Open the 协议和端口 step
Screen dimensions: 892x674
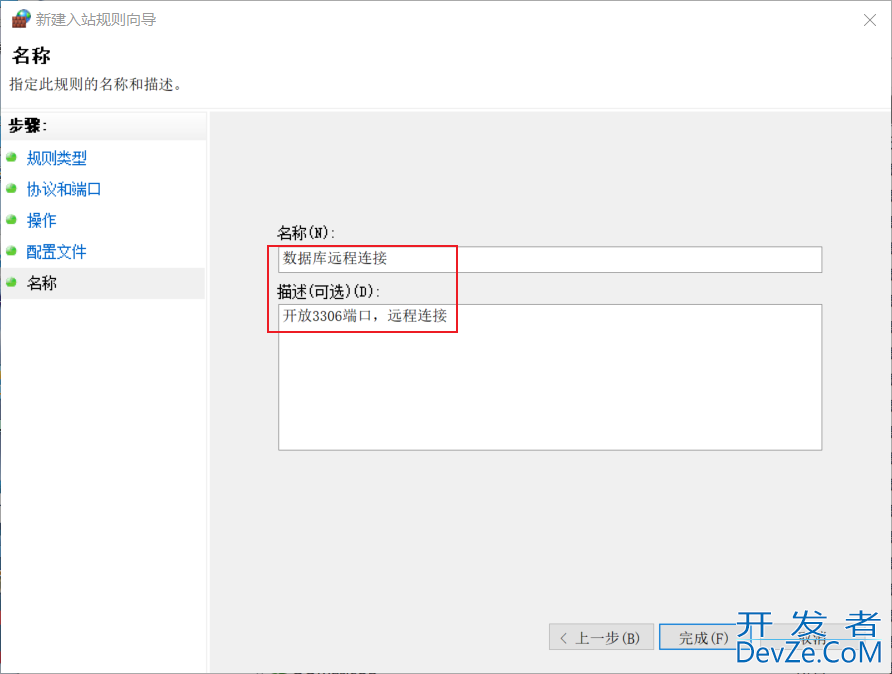tap(64, 189)
